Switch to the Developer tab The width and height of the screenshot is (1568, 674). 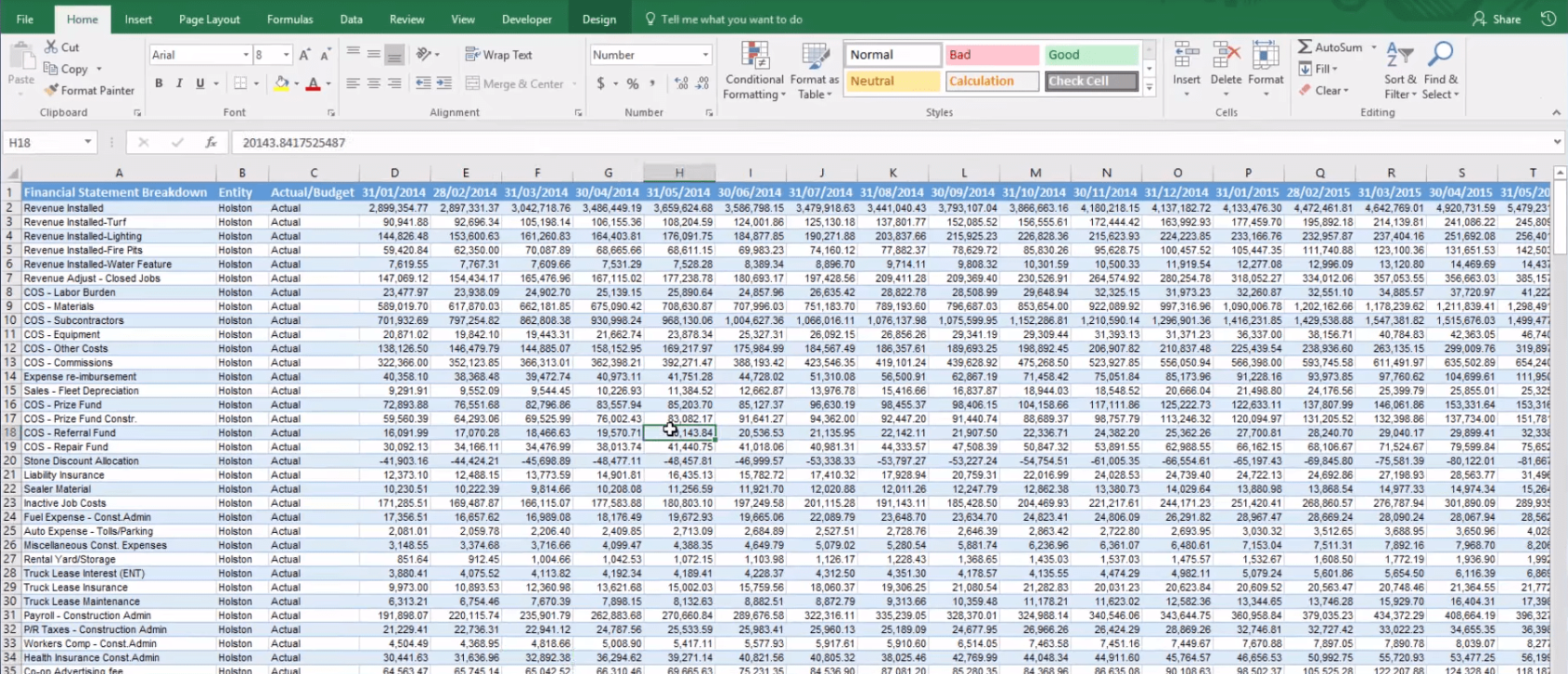(x=526, y=19)
